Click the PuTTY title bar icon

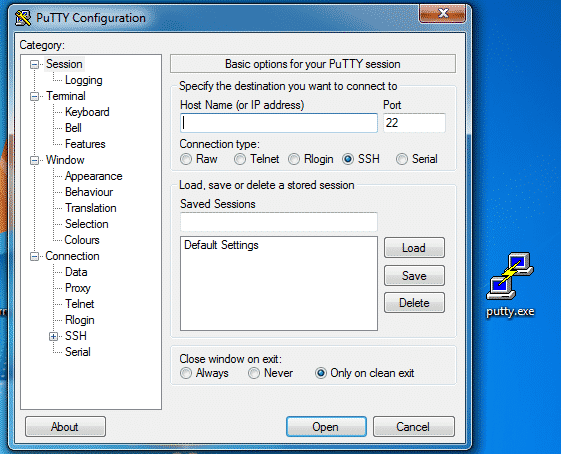tap(23, 18)
